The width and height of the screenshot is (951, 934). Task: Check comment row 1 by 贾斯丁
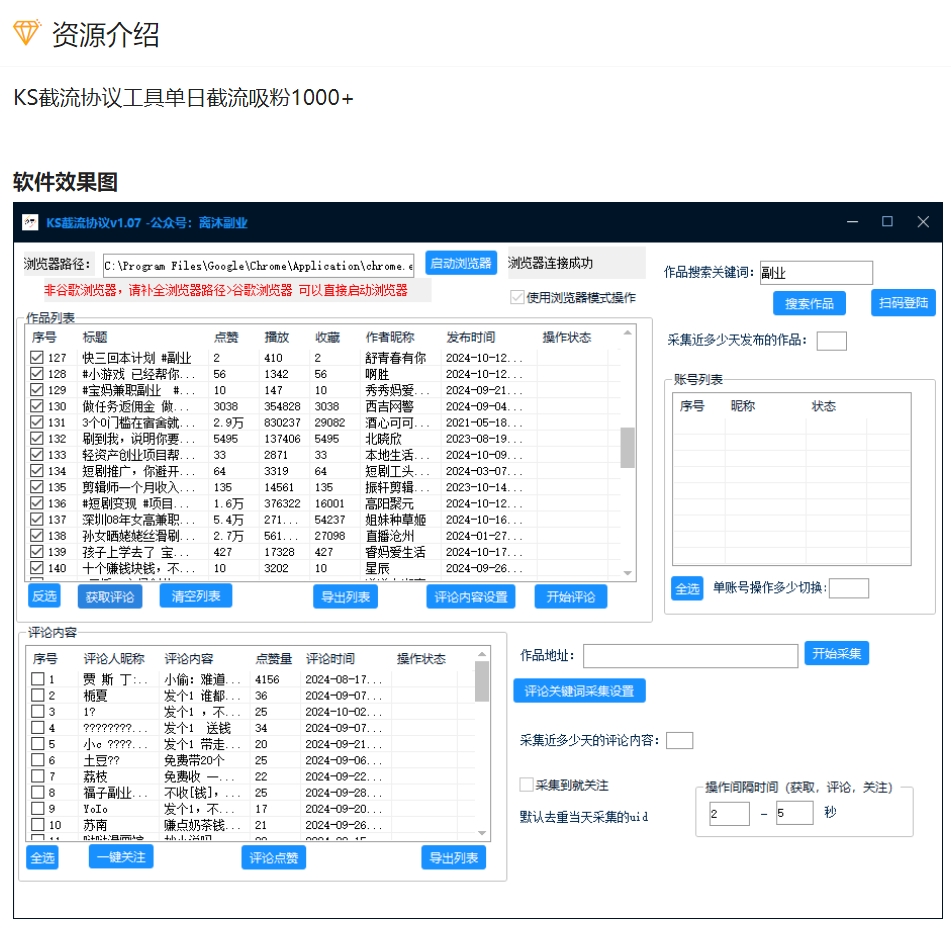[38, 679]
